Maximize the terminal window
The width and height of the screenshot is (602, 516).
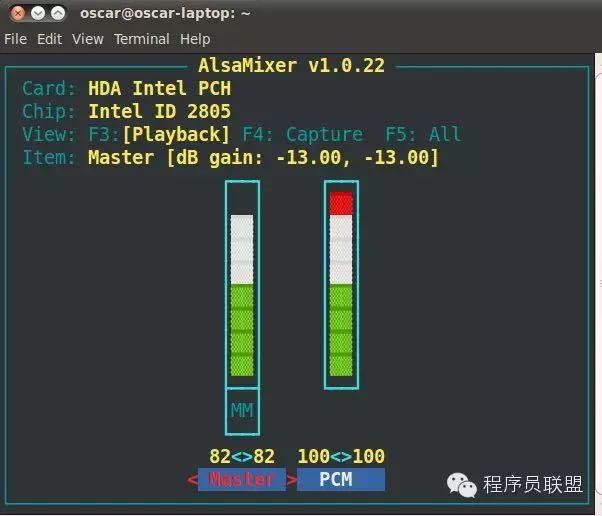coord(58,13)
